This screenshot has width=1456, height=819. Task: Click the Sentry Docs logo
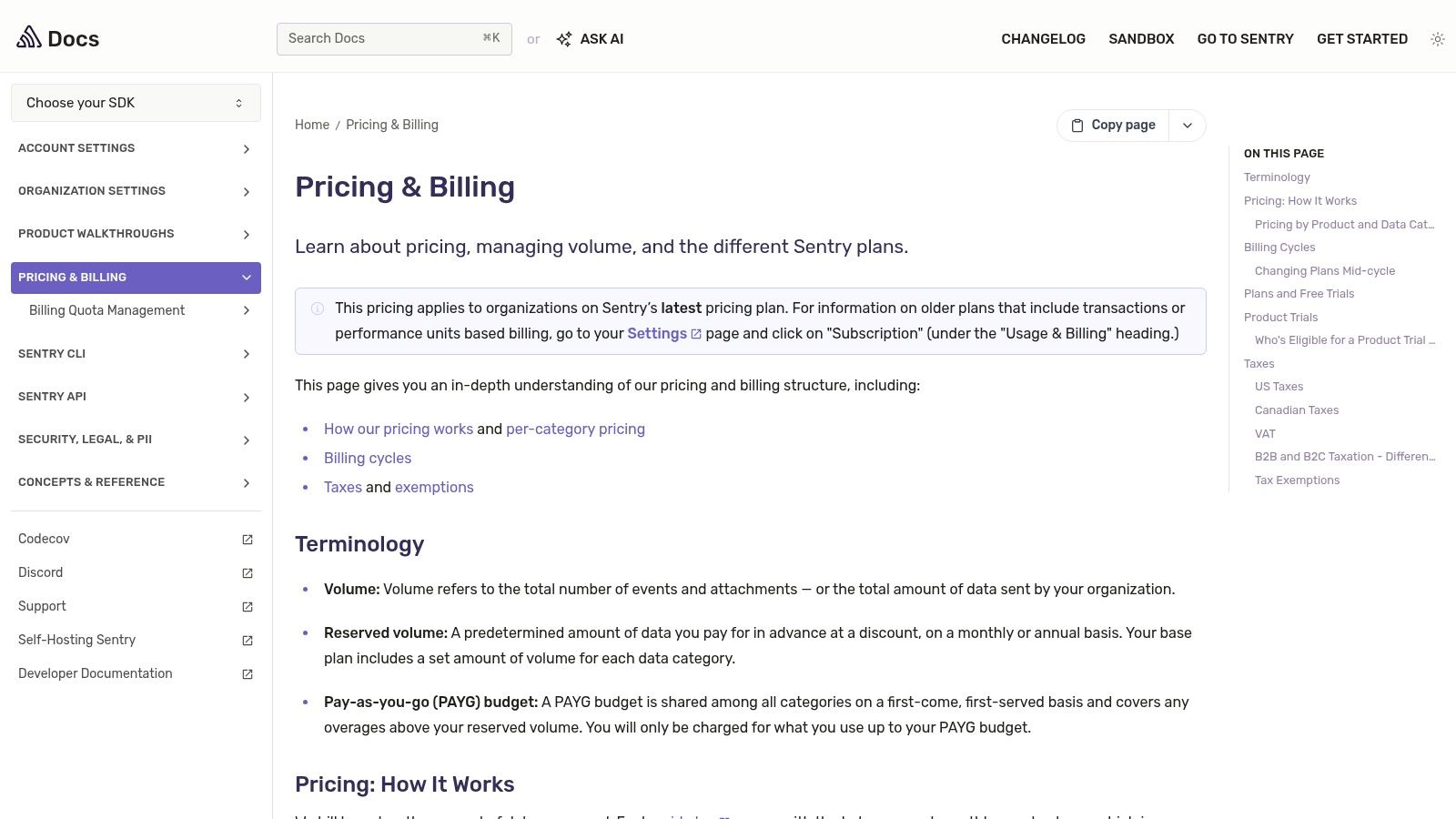coord(58,38)
